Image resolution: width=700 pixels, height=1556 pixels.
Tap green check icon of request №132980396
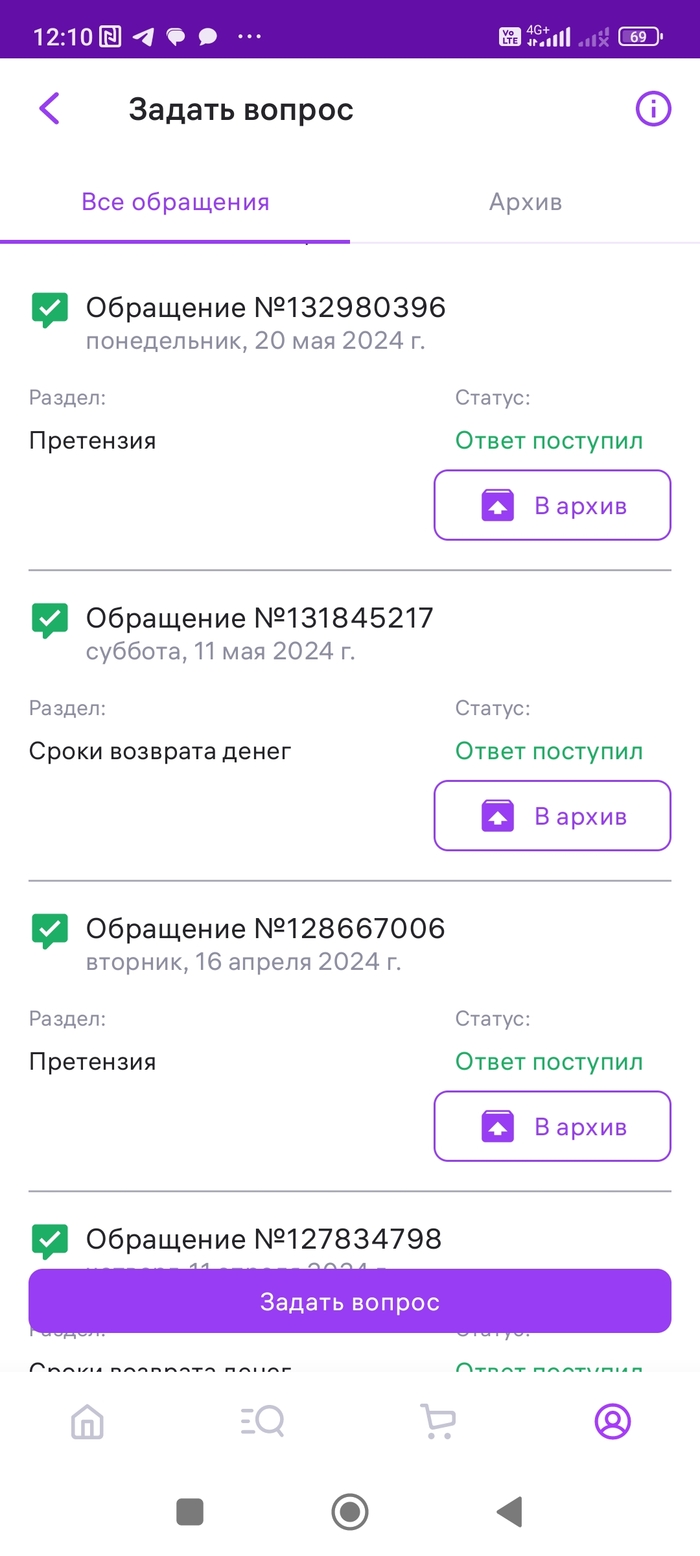[49, 310]
